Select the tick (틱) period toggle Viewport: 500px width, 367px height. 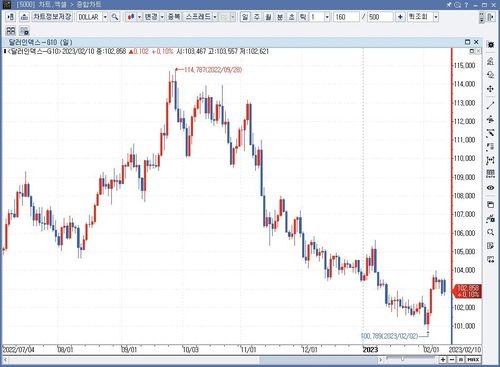click(x=303, y=17)
